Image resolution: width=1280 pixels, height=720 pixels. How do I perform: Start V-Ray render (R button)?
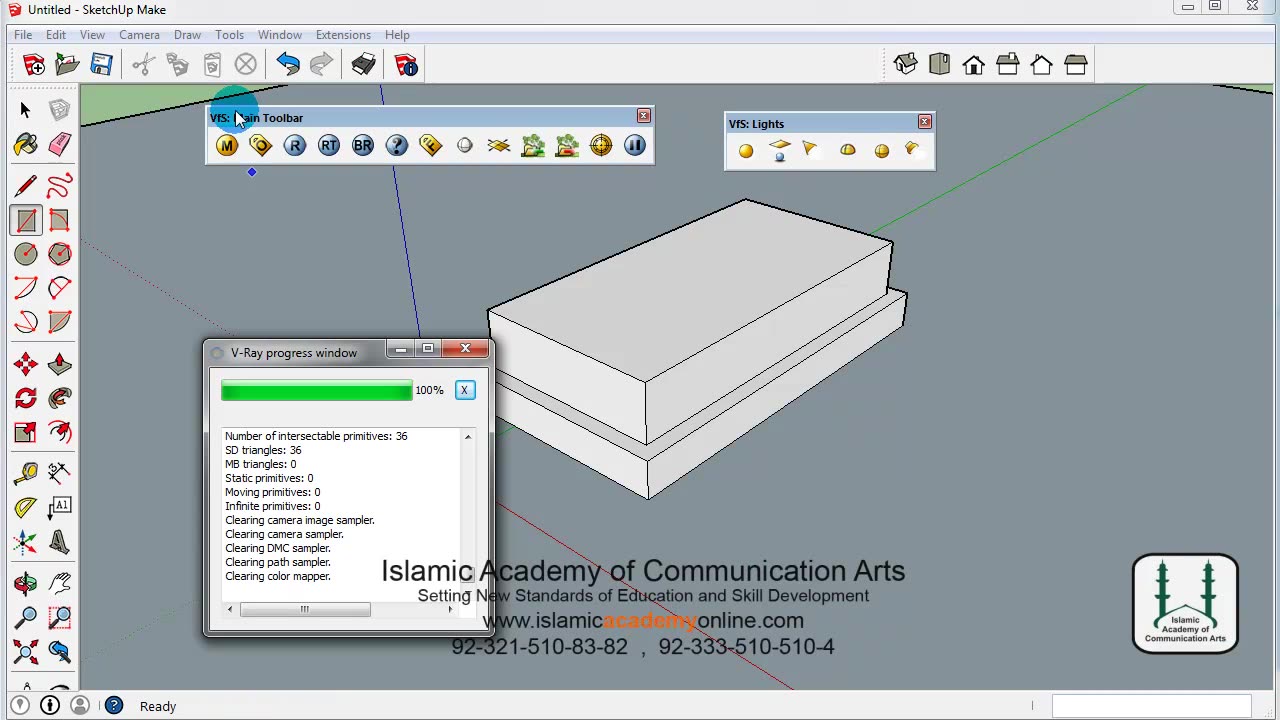(x=295, y=146)
